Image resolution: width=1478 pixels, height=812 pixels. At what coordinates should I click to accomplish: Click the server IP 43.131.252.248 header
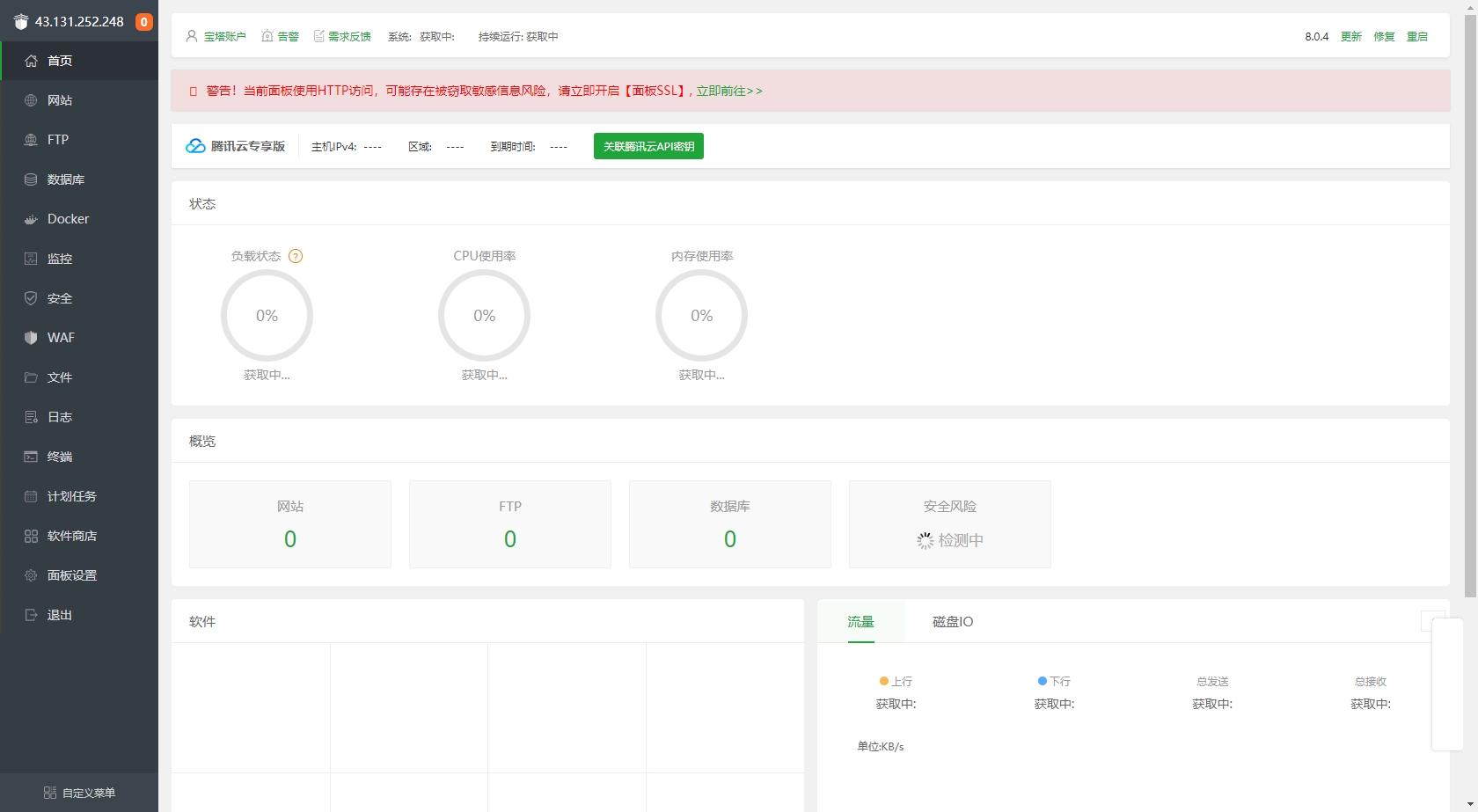(x=79, y=22)
